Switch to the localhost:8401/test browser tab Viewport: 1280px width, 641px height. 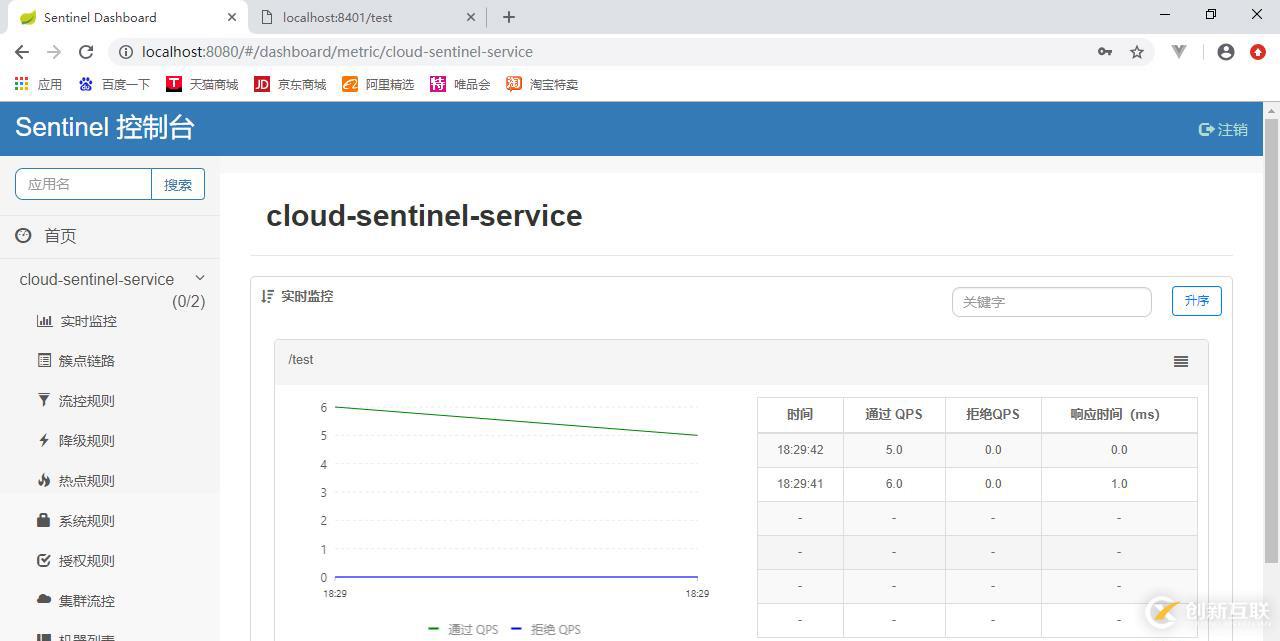367,17
